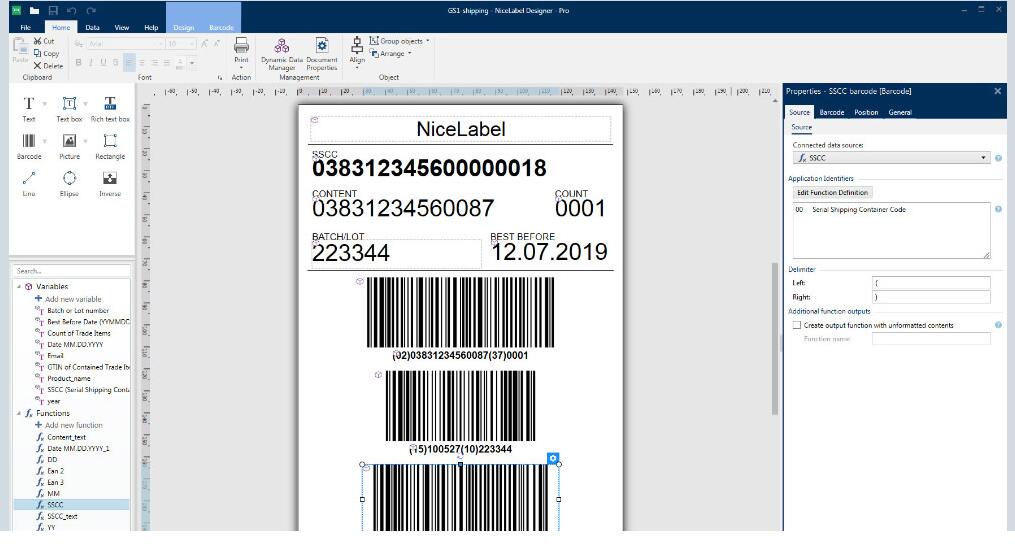Open the Barcode tab in Properties panel
The height and width of the screenshot is (553, 1015).
[x=832, y=113]
